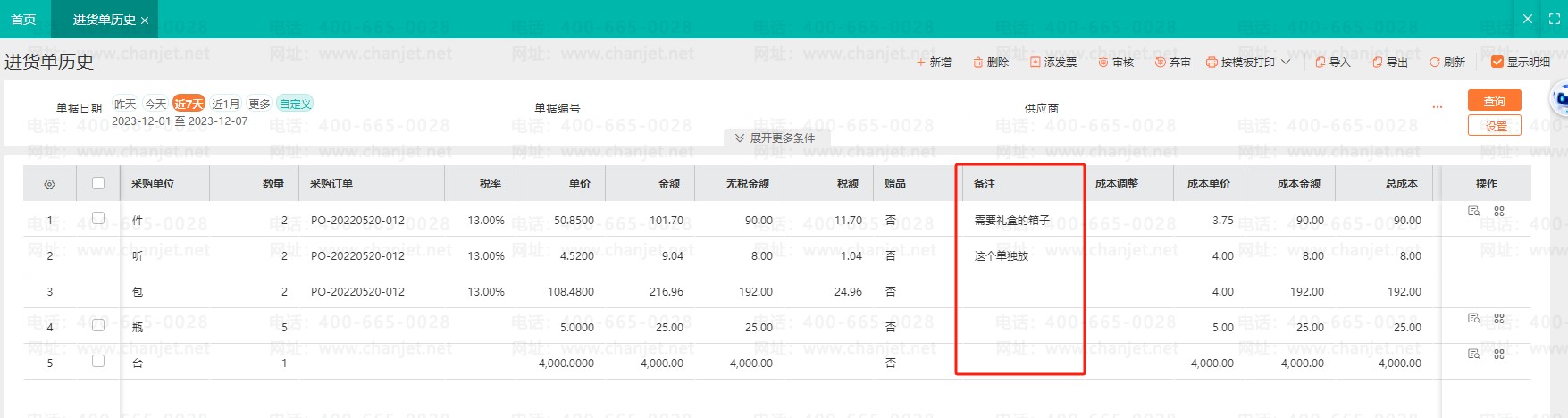Click the 审核 approve icon
This screenshot has width=1568, height=418.
[1103, 63]
